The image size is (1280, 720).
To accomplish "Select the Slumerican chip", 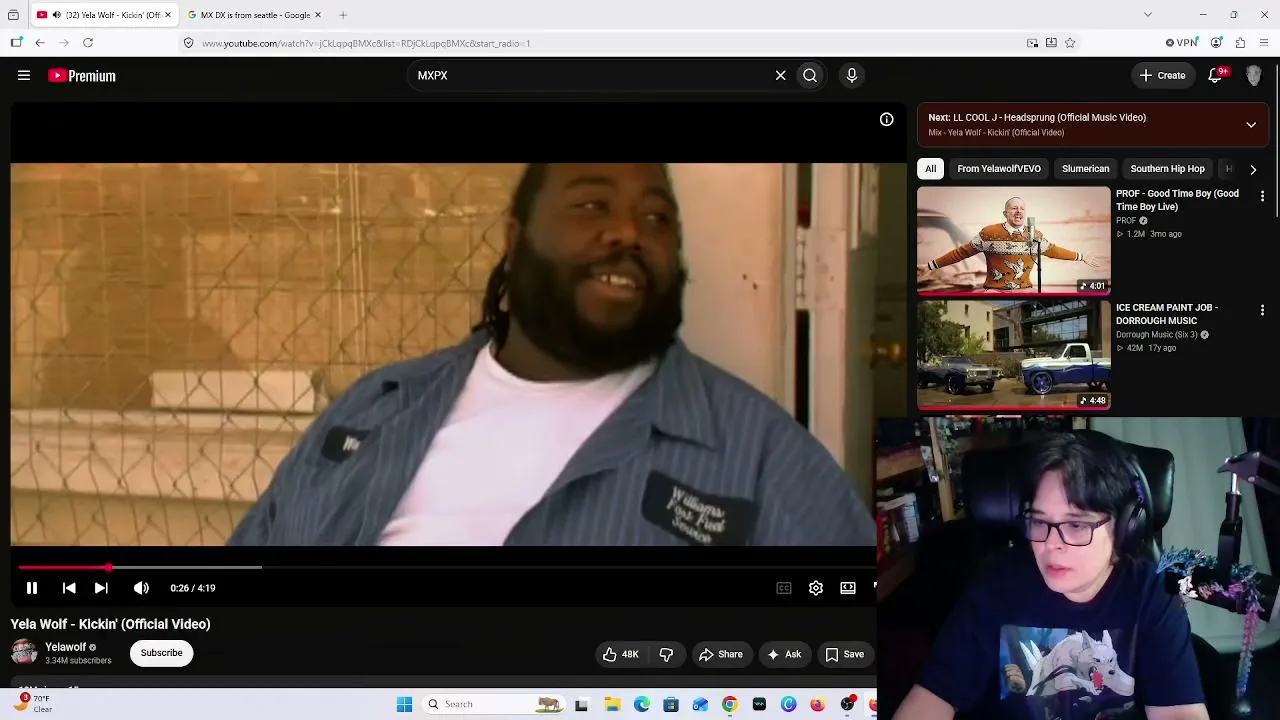I will pos(1085,169).
